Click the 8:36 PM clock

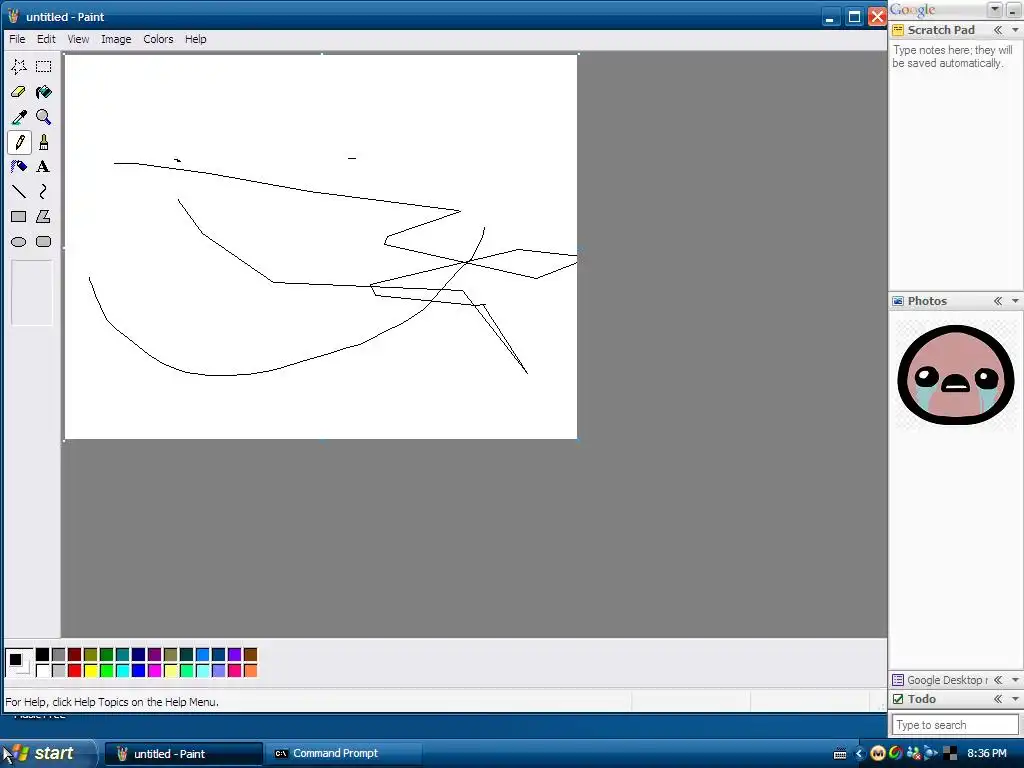(987, 754)
